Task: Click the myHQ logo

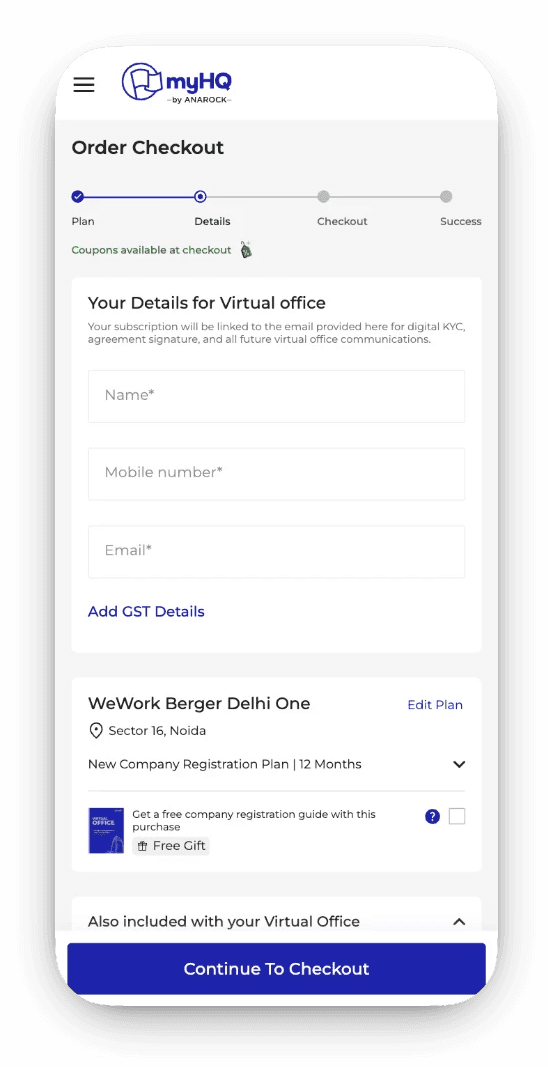Action: point(177,84)
